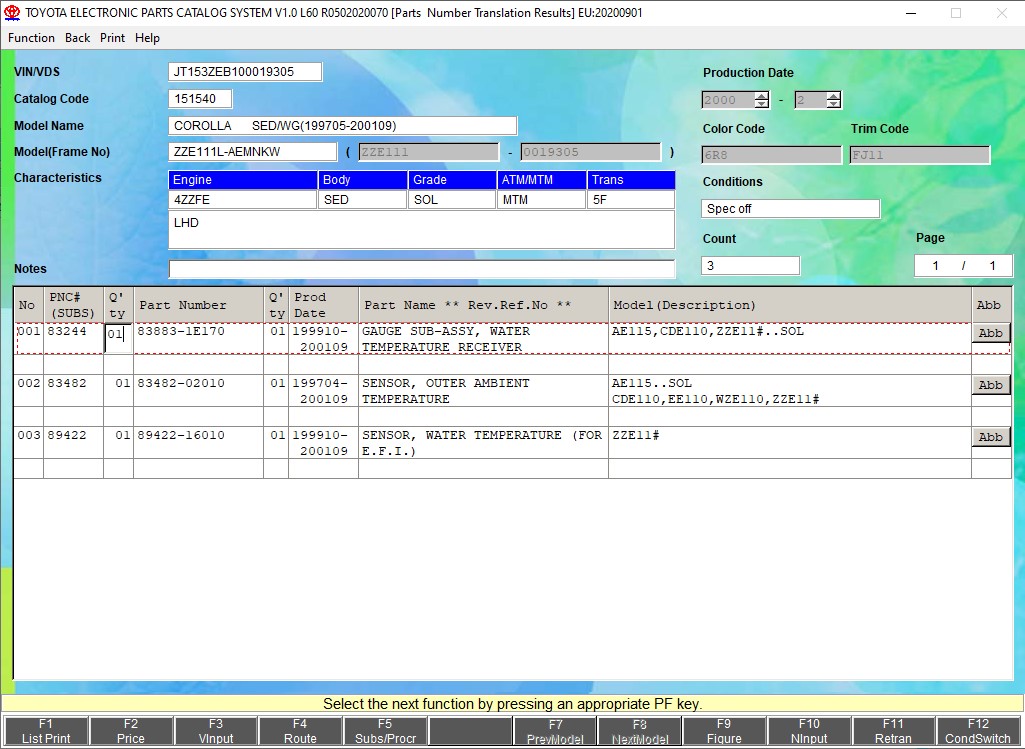Screen dimensions: 1025x749
Task: Open the Print menu
Action: [112, 38]
